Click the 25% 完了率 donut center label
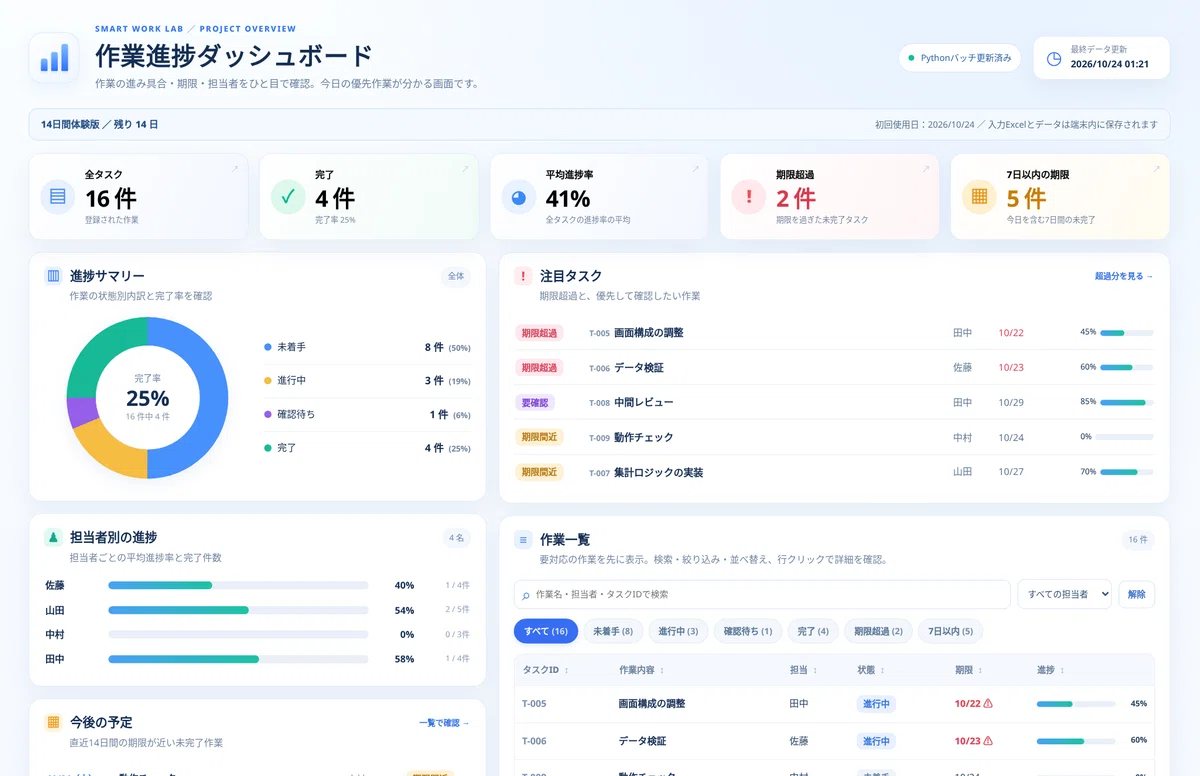 pos(147,398)
